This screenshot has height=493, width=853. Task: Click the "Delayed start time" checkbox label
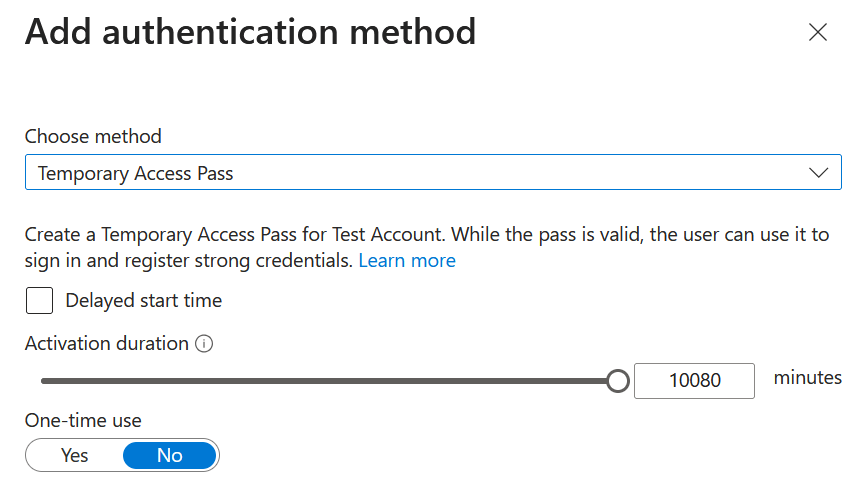pyautogui.click(x=144, y=301)
